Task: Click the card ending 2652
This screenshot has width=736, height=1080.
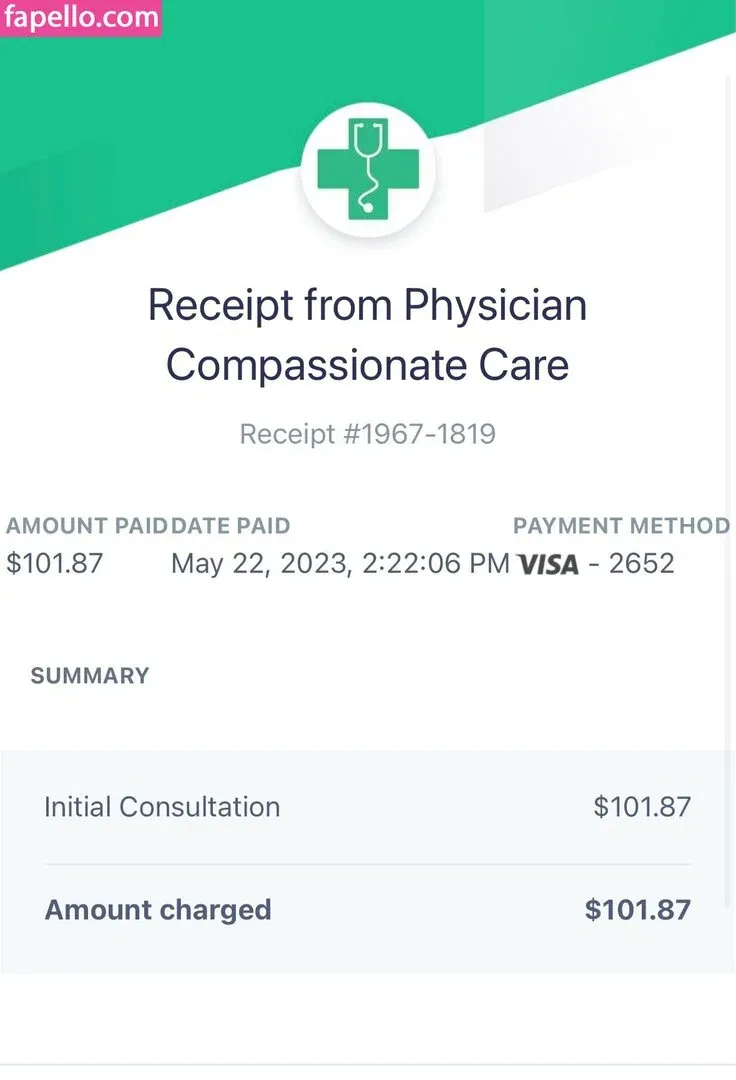Action: point(641,563)
